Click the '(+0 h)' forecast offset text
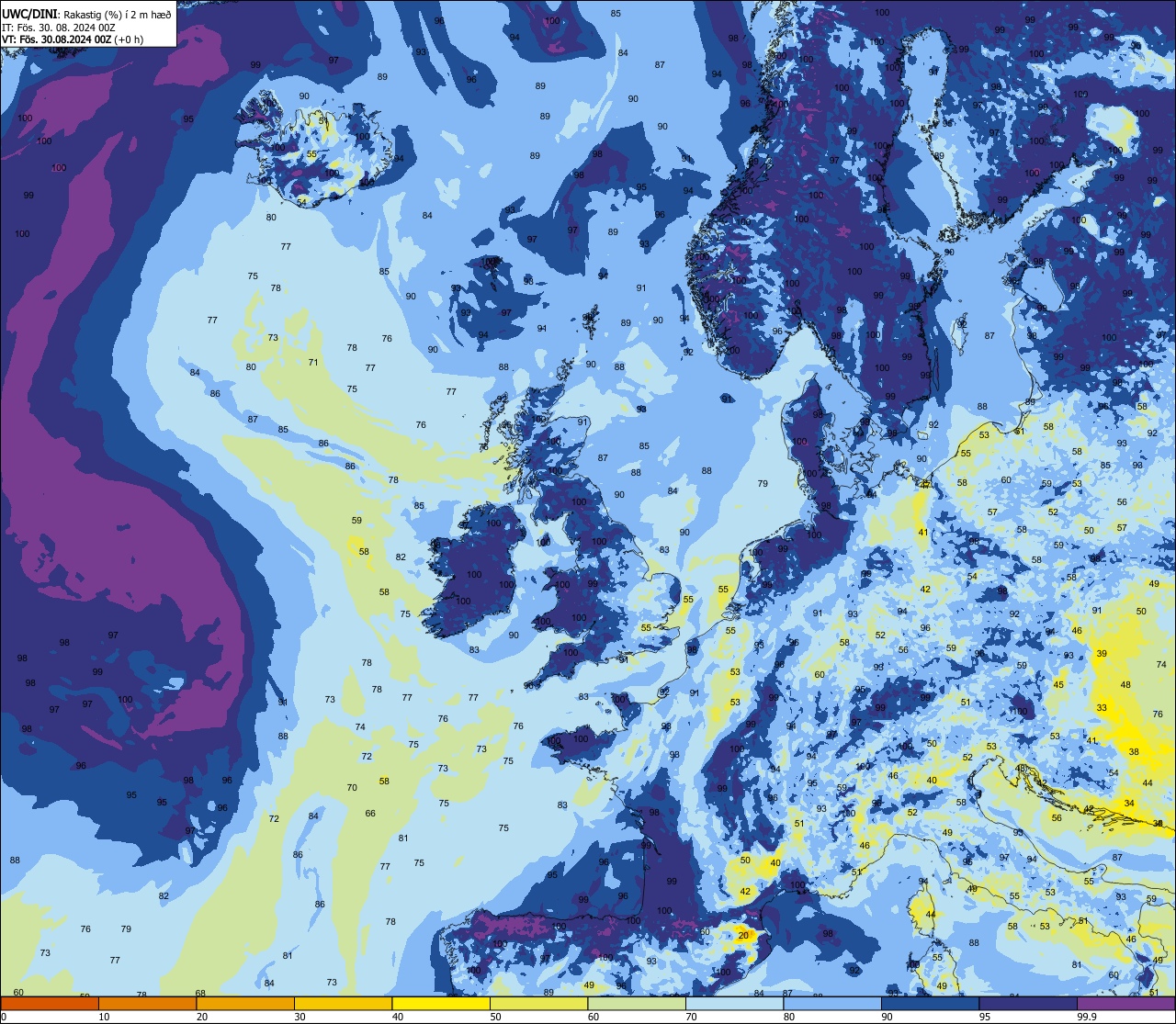This screenshot has width=1176, height=1024. pos(129,39)
